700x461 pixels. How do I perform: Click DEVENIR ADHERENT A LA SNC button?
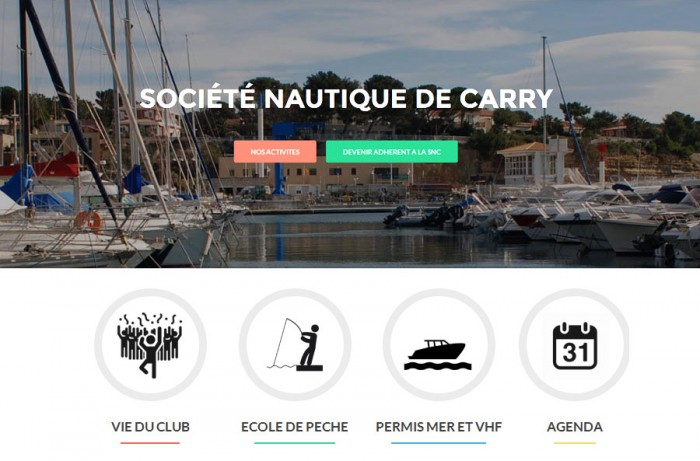click(x=392, y=152)
